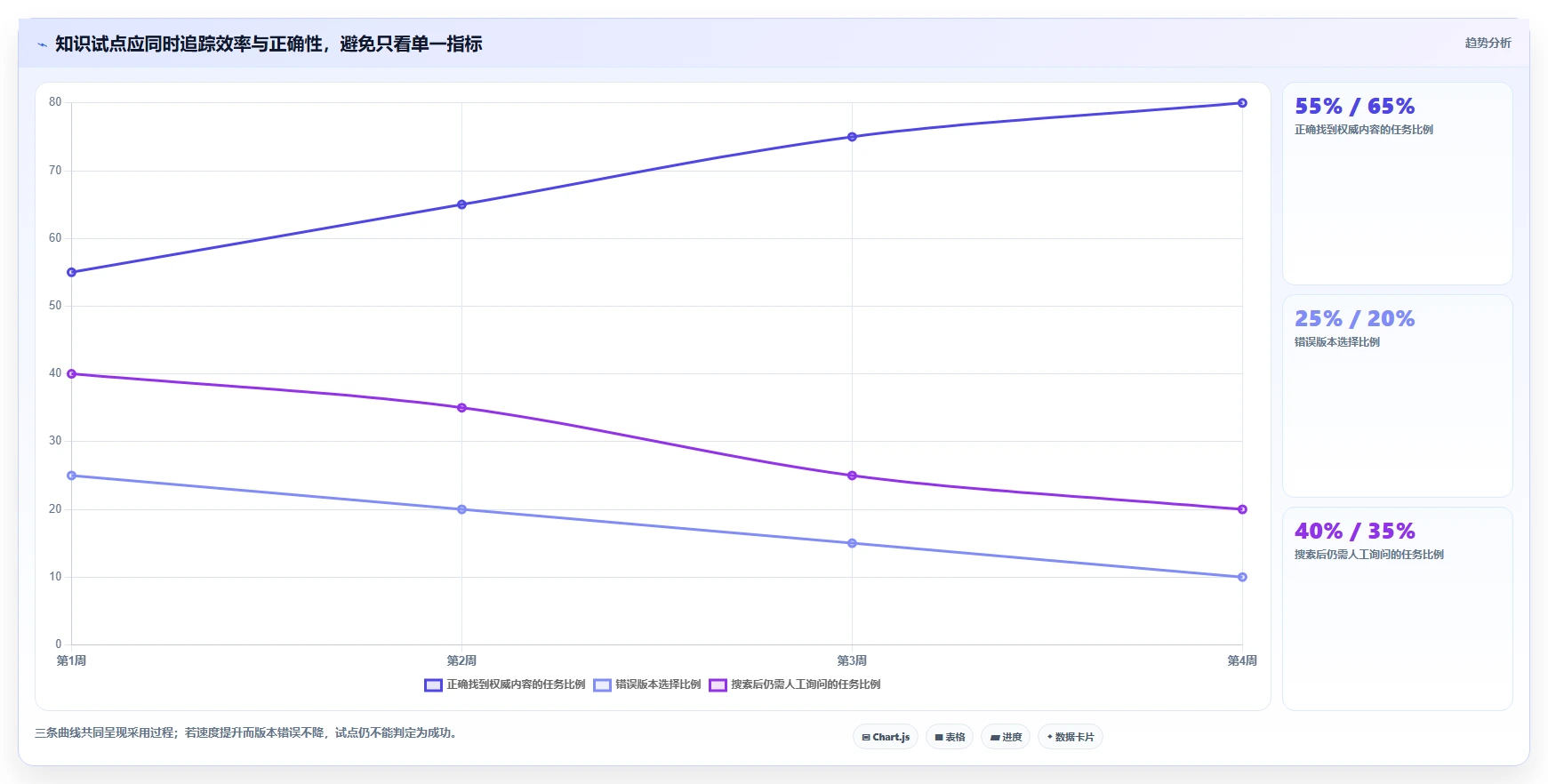Click the 70 y-axis tick label
The image size is (1548, 784).
[55, 170]
